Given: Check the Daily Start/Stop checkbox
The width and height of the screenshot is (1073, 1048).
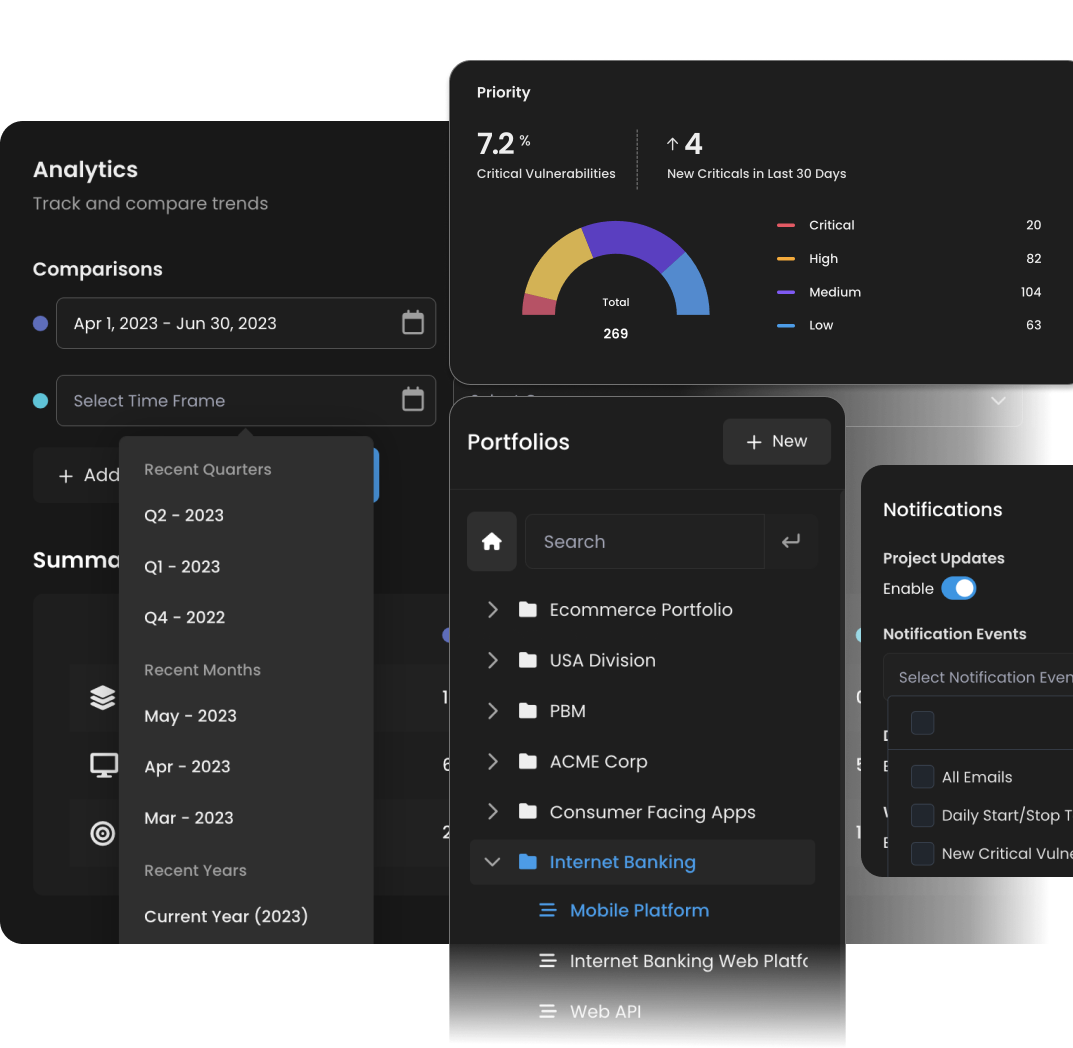Looking at the screenshot, I should pyautogui.click(x=922, y=815).
